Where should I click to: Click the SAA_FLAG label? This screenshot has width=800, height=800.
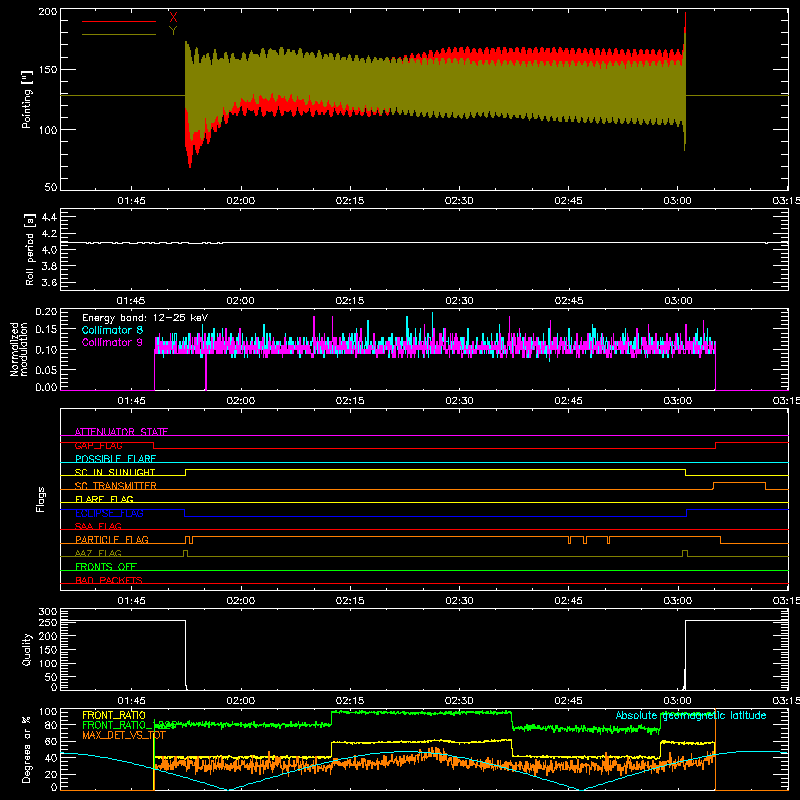[x=98, y=526]
